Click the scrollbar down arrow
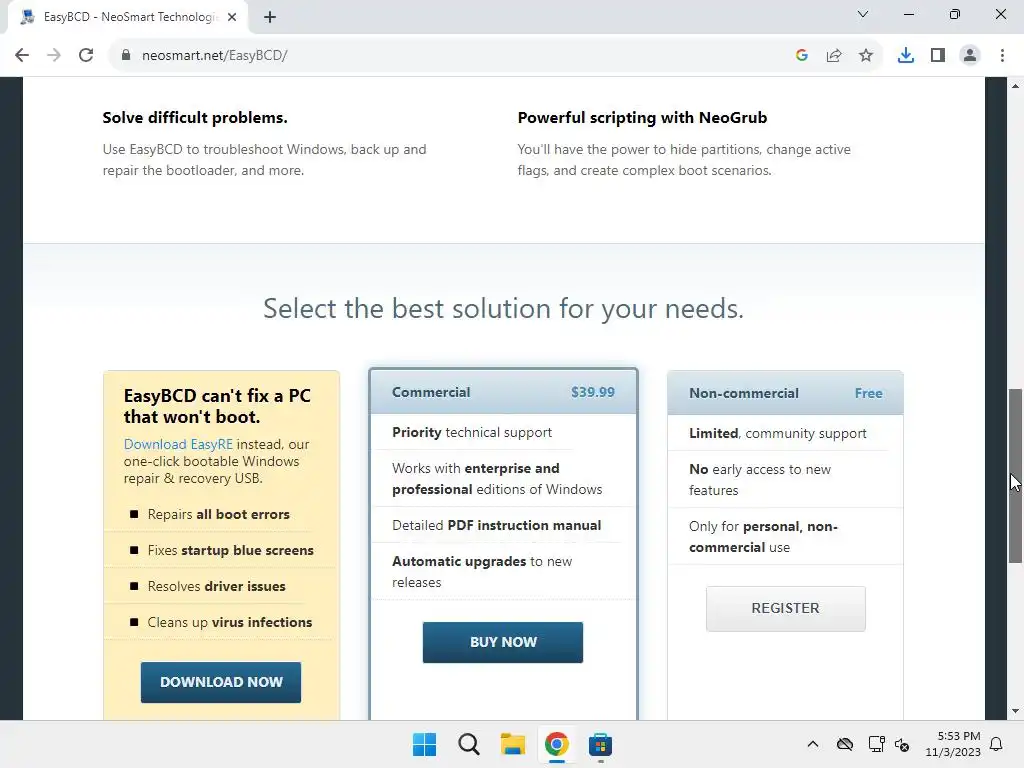This screenshot has width=1024, height=768. tap(1015, 711)
